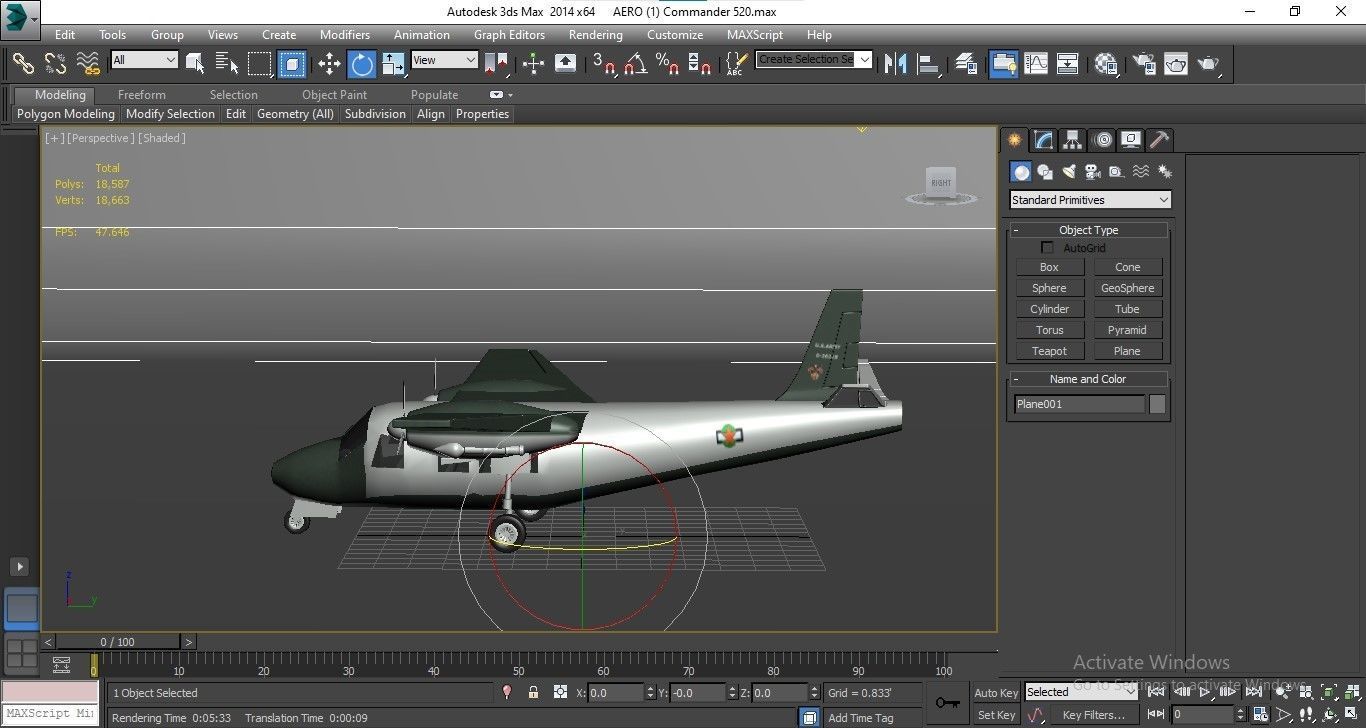Open the MAXScript menu
This screenshot has height=728, width=1366.
pos(755,34)
